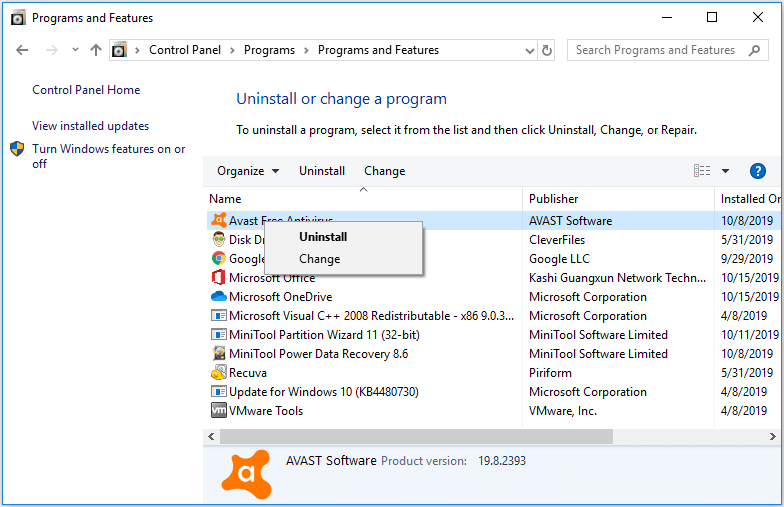Go back with the back arrow
Viewport: 784px width, 507px height.
(22, 50)
